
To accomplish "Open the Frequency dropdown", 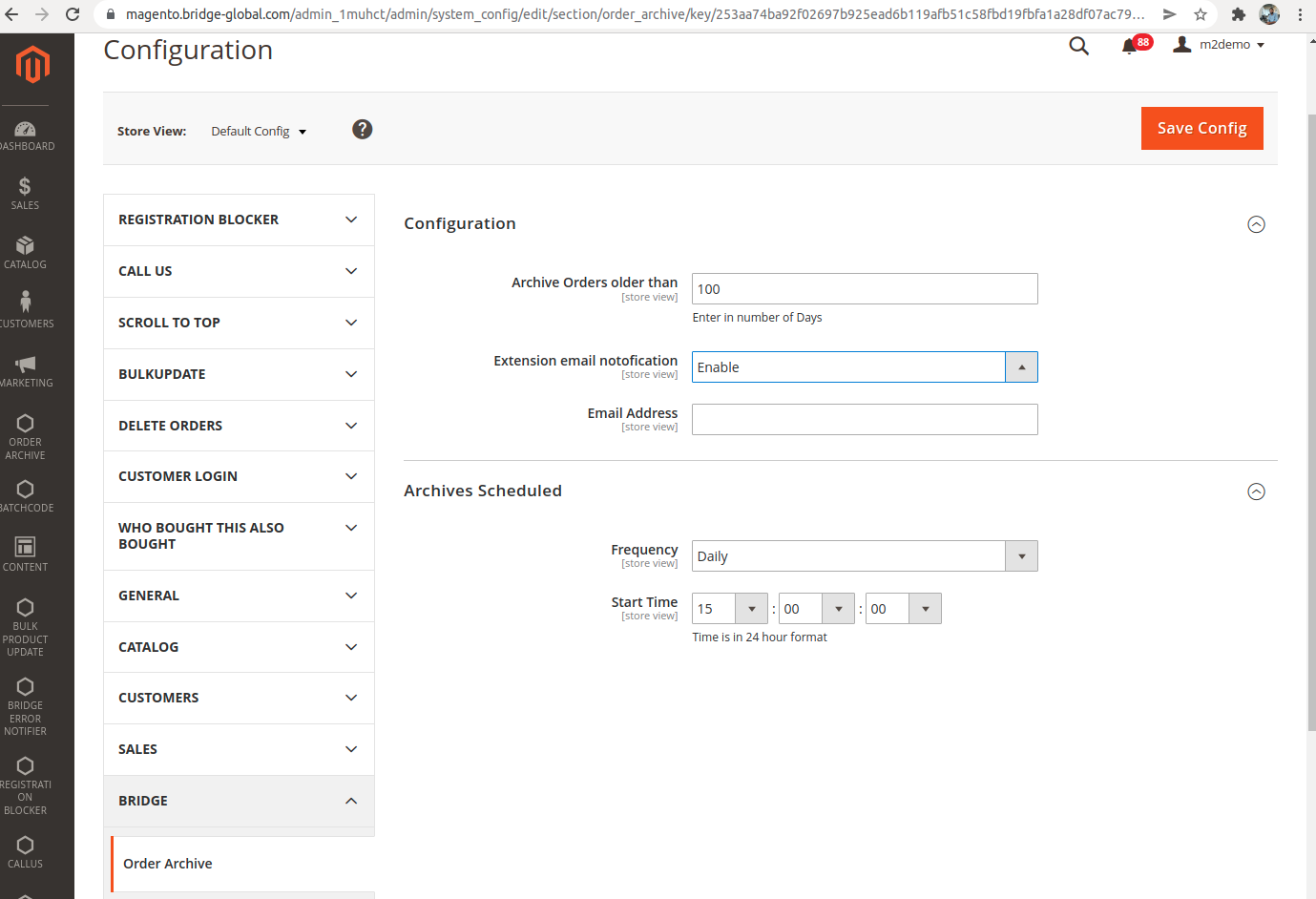I will pyautogui.click(x=864, y=556).
